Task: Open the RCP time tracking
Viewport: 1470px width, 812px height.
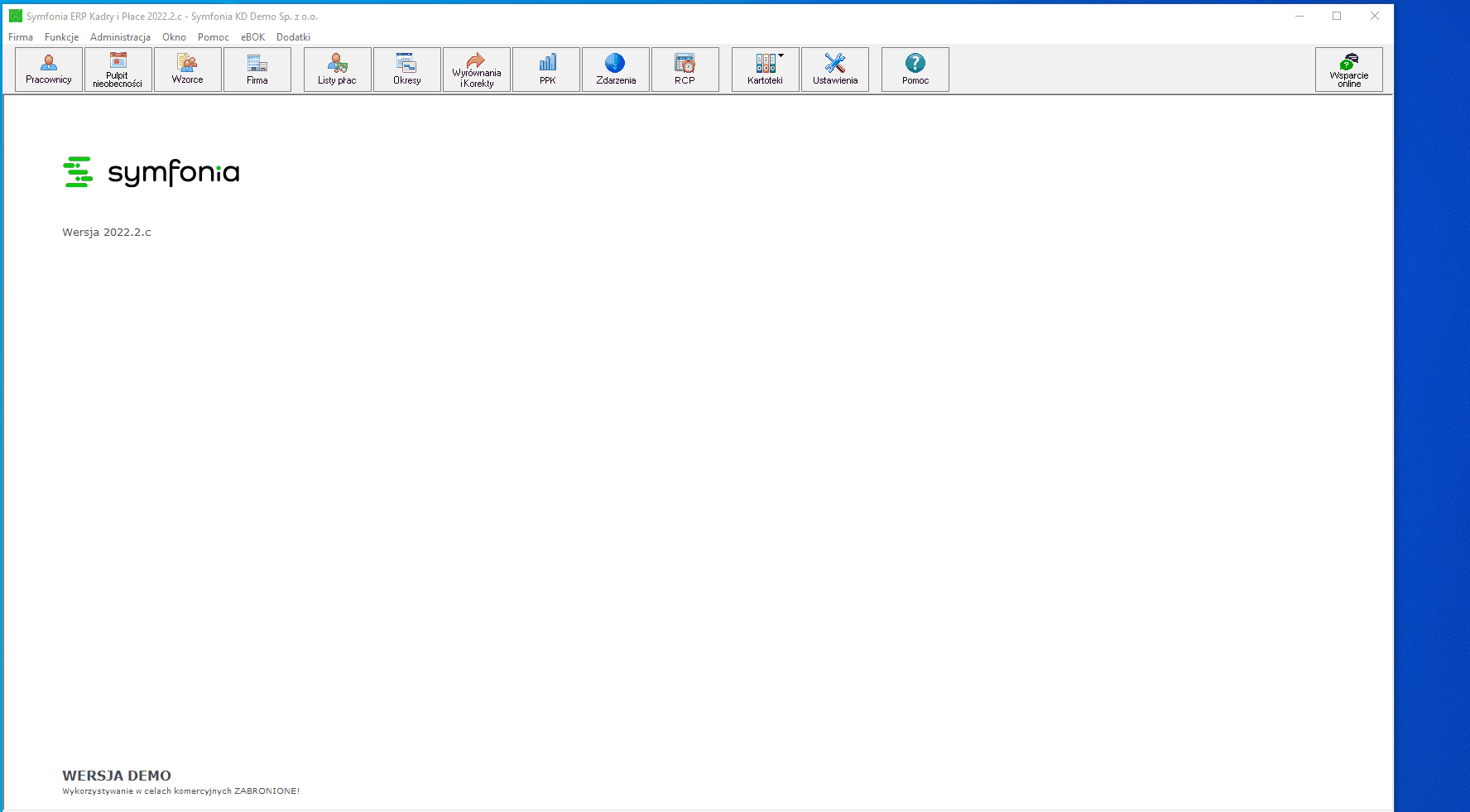Action: 685,70
